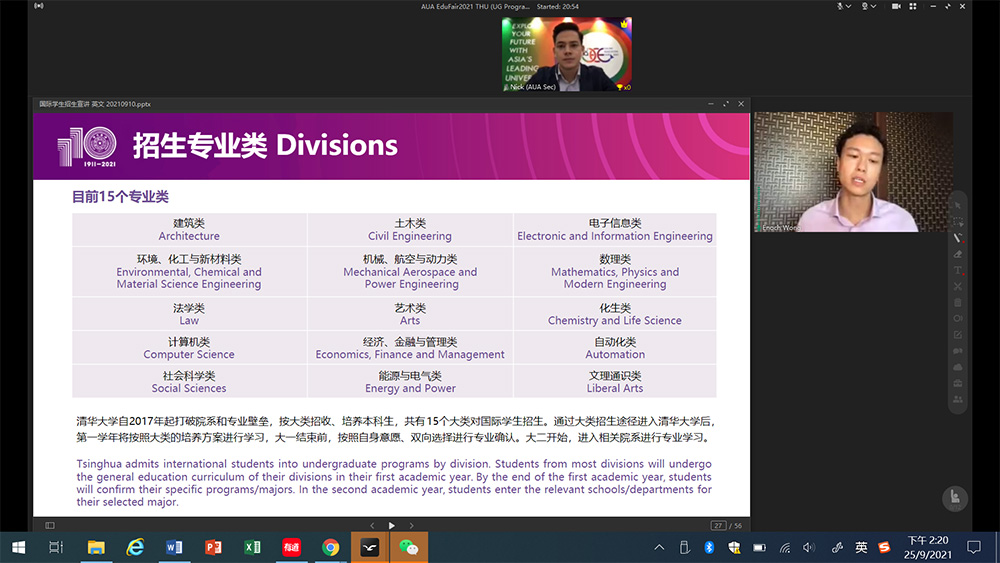Open webcam options dropdown arrow
Image resolution: width=1000 pixels, height=563 pixels.
(x=874, y=6)
